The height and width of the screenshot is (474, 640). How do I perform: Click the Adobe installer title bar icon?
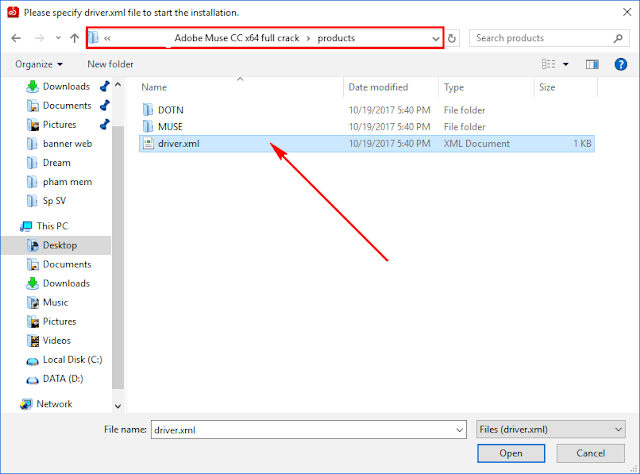click(x=13, y=12)
